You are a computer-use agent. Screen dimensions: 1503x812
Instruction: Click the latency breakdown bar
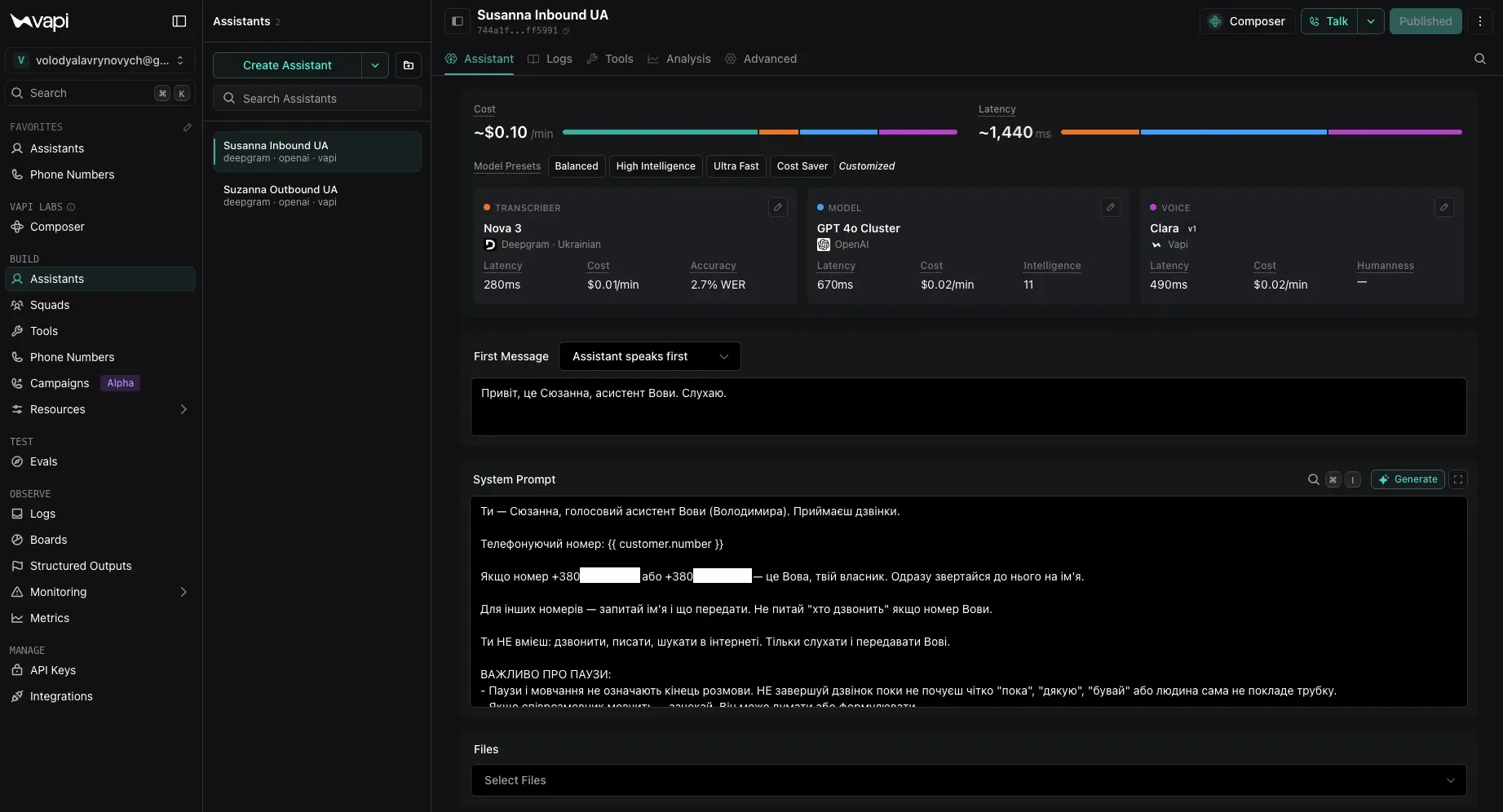(x=1262, y=132)
